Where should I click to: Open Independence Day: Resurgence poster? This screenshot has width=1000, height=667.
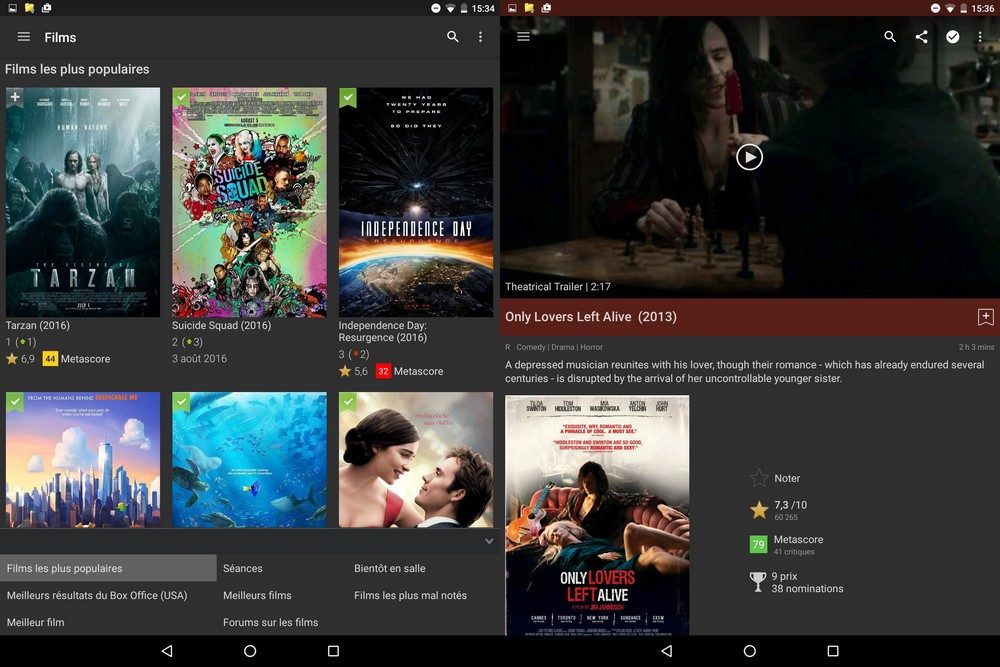point(416,202)
